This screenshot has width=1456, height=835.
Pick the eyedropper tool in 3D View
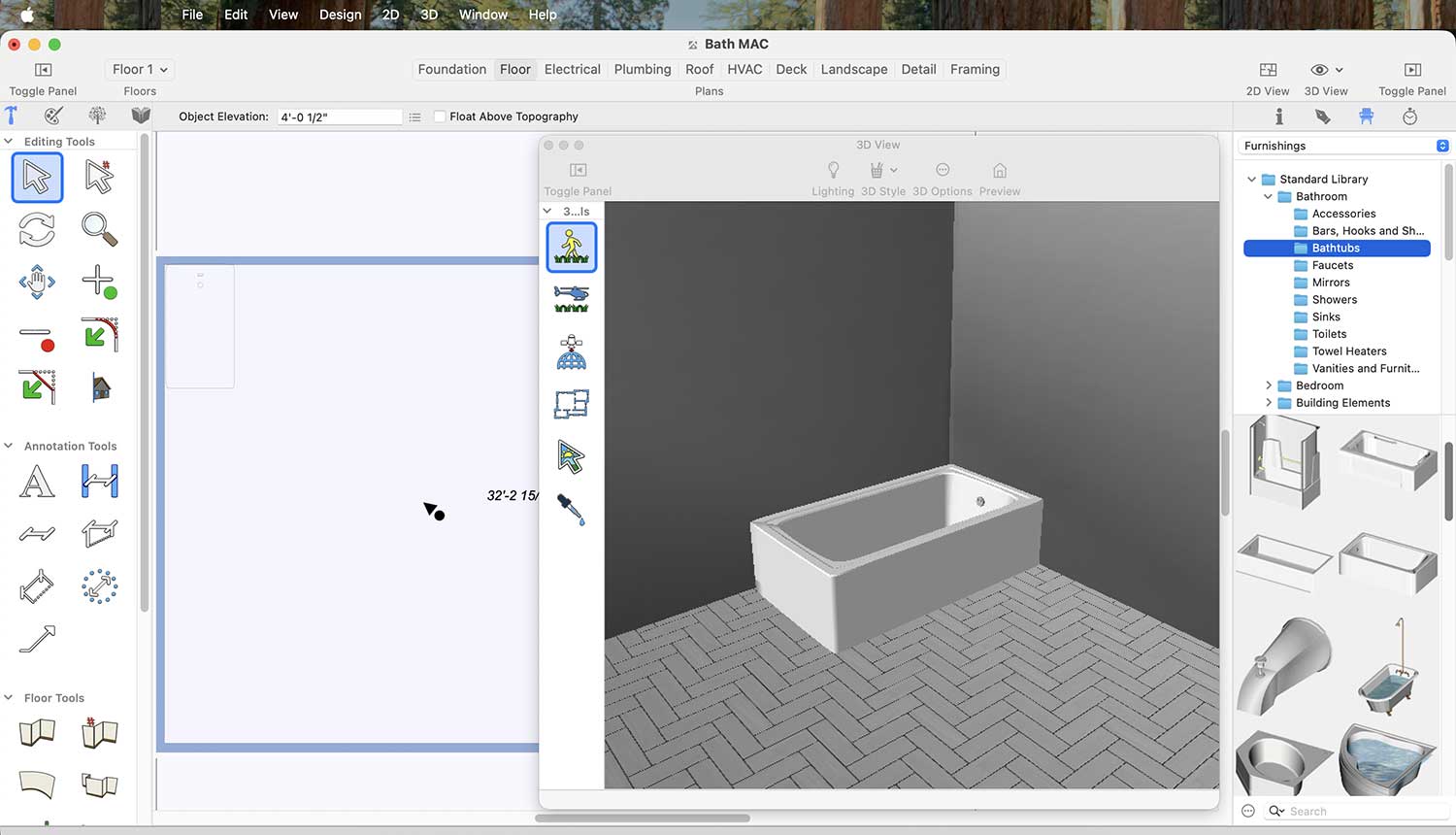coord(571,509)
